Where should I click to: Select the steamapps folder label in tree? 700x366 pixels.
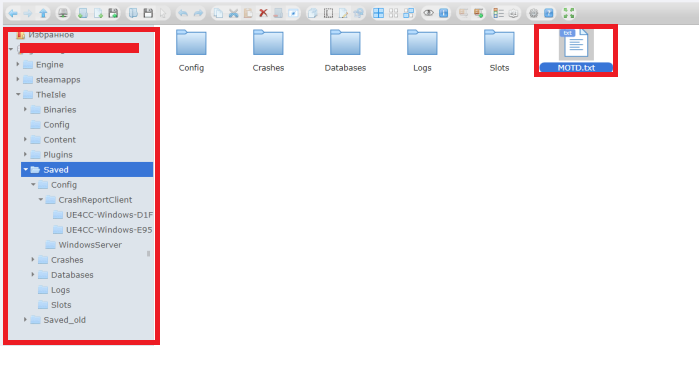tap(58, 80)
